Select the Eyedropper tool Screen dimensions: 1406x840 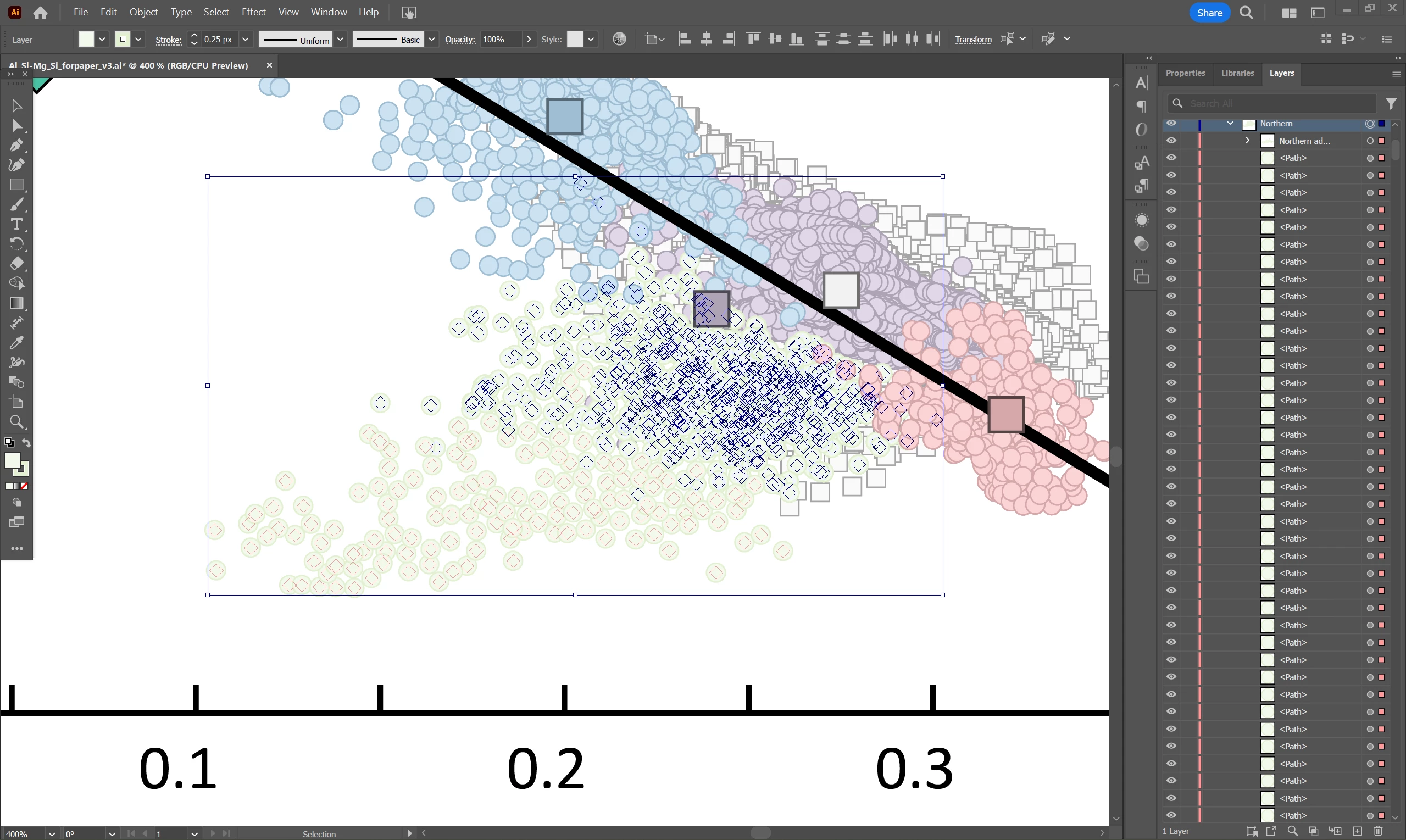click(x=16, y=343)
